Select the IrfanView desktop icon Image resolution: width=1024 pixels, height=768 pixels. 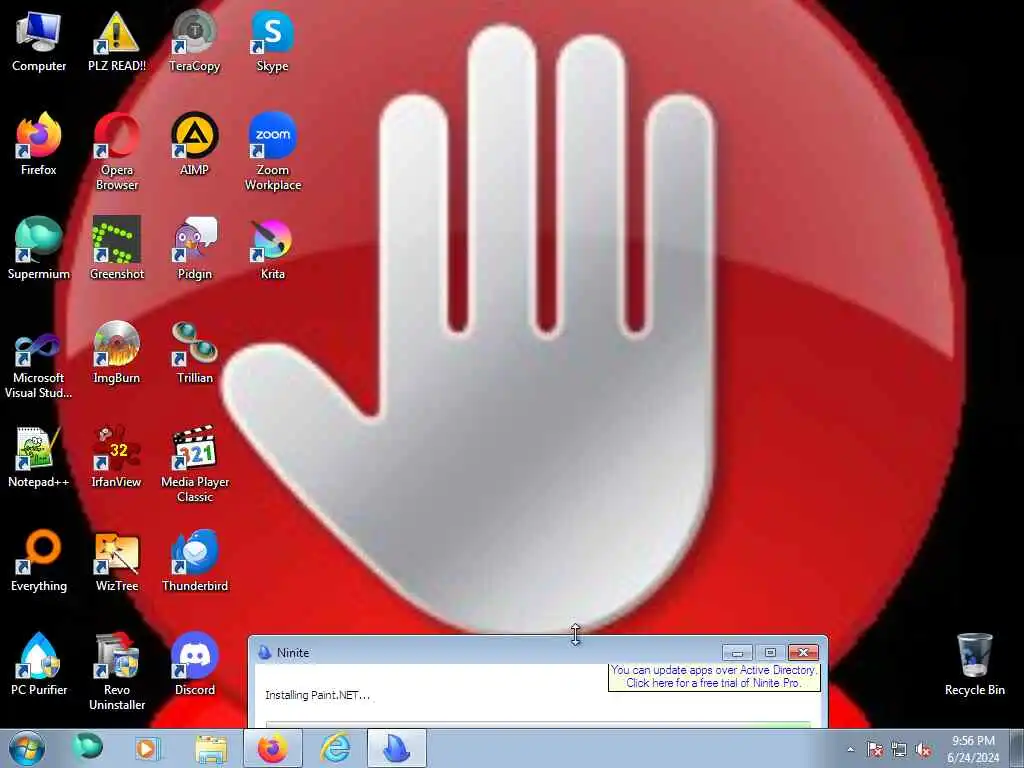(x=116, y=457)
